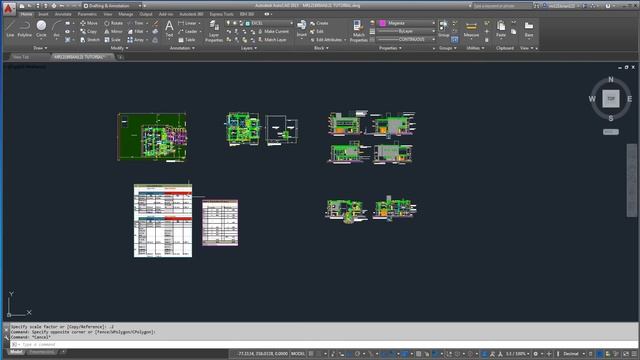The image size is (640, 360).
Task: Click the Copy tool
Action: pyautogui.click(x=89, y=31)
